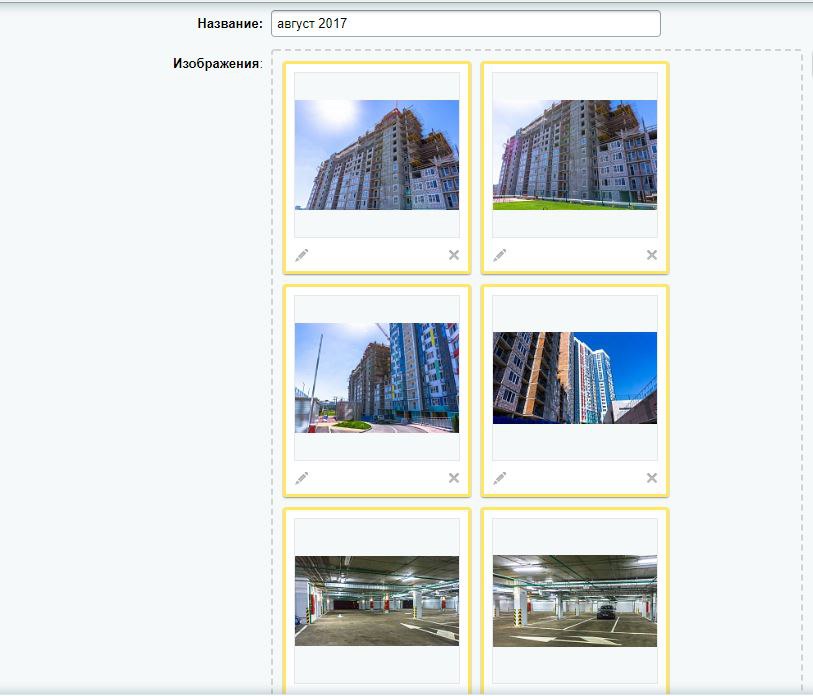The image size is (813, 696).
Task: Edit the sunlit construction building photo via pencil
Action: 301,255
